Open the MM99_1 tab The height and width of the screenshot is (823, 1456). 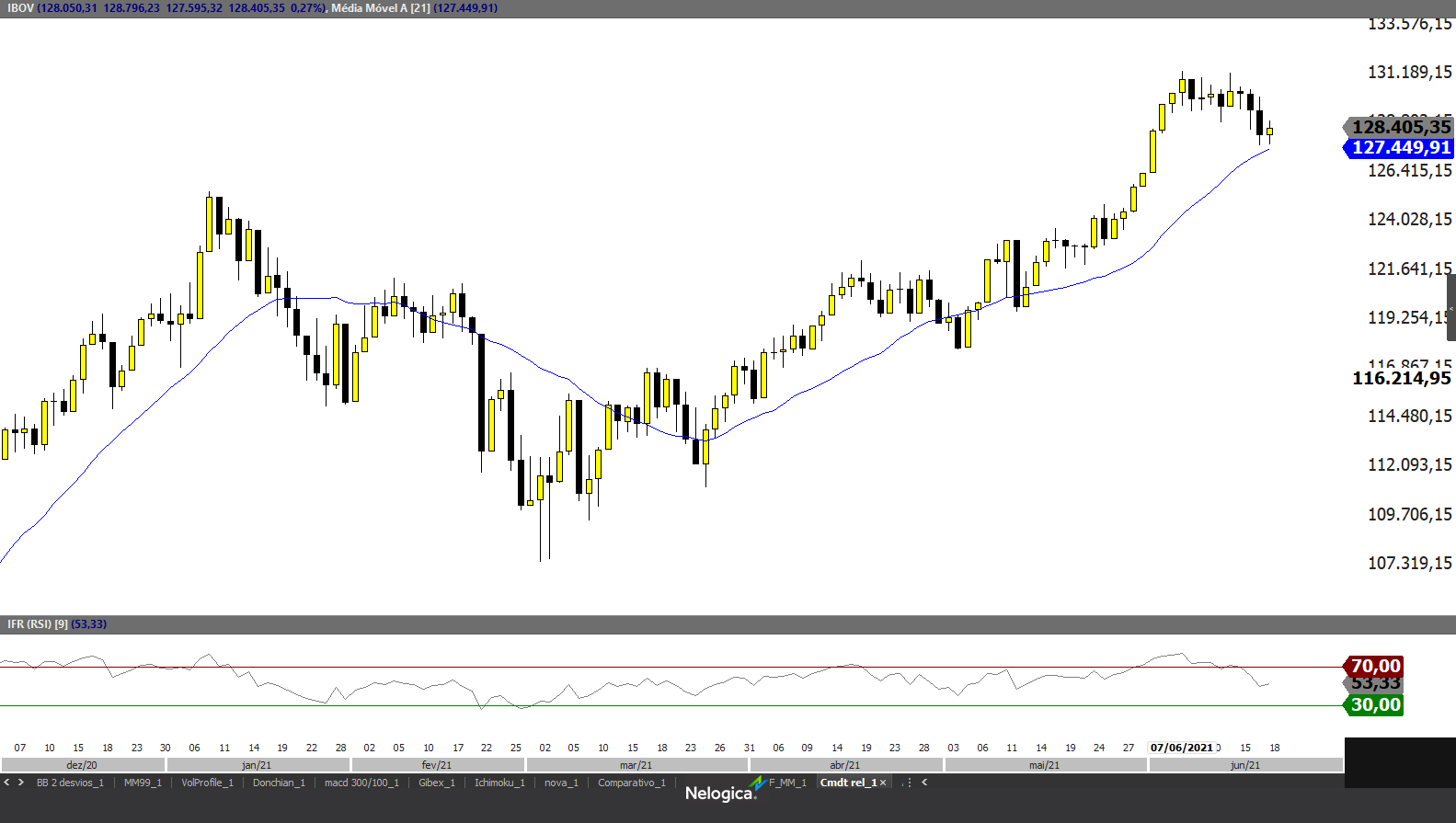pos(143,783)
